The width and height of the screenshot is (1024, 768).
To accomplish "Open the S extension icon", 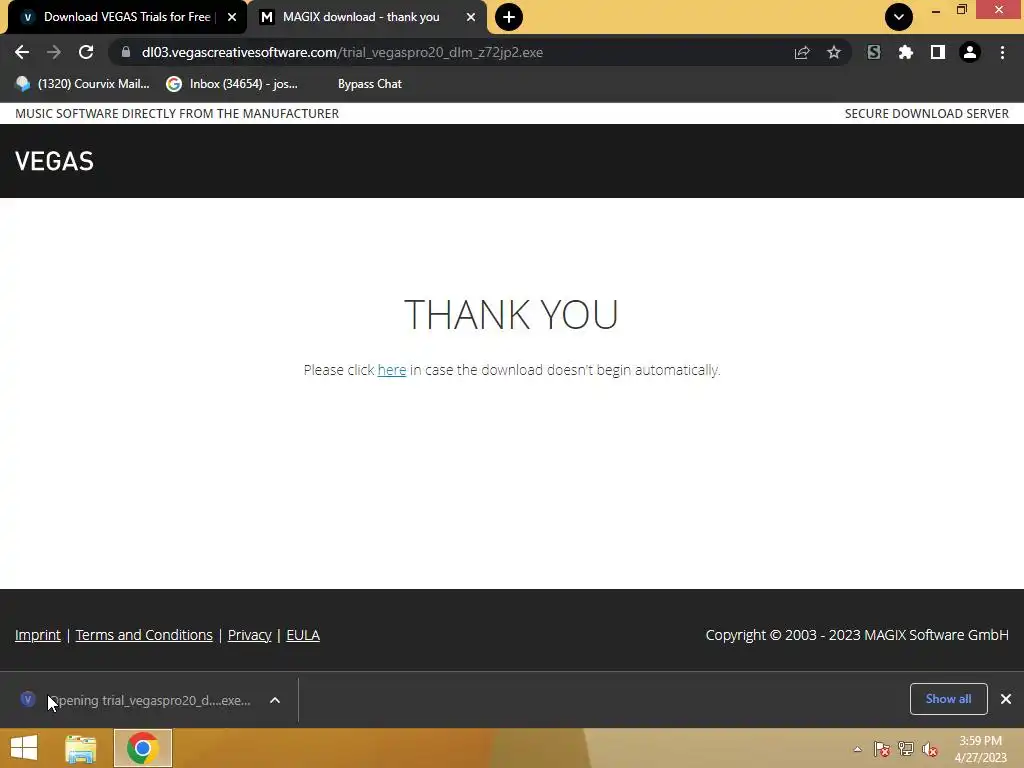I will 874,52.
